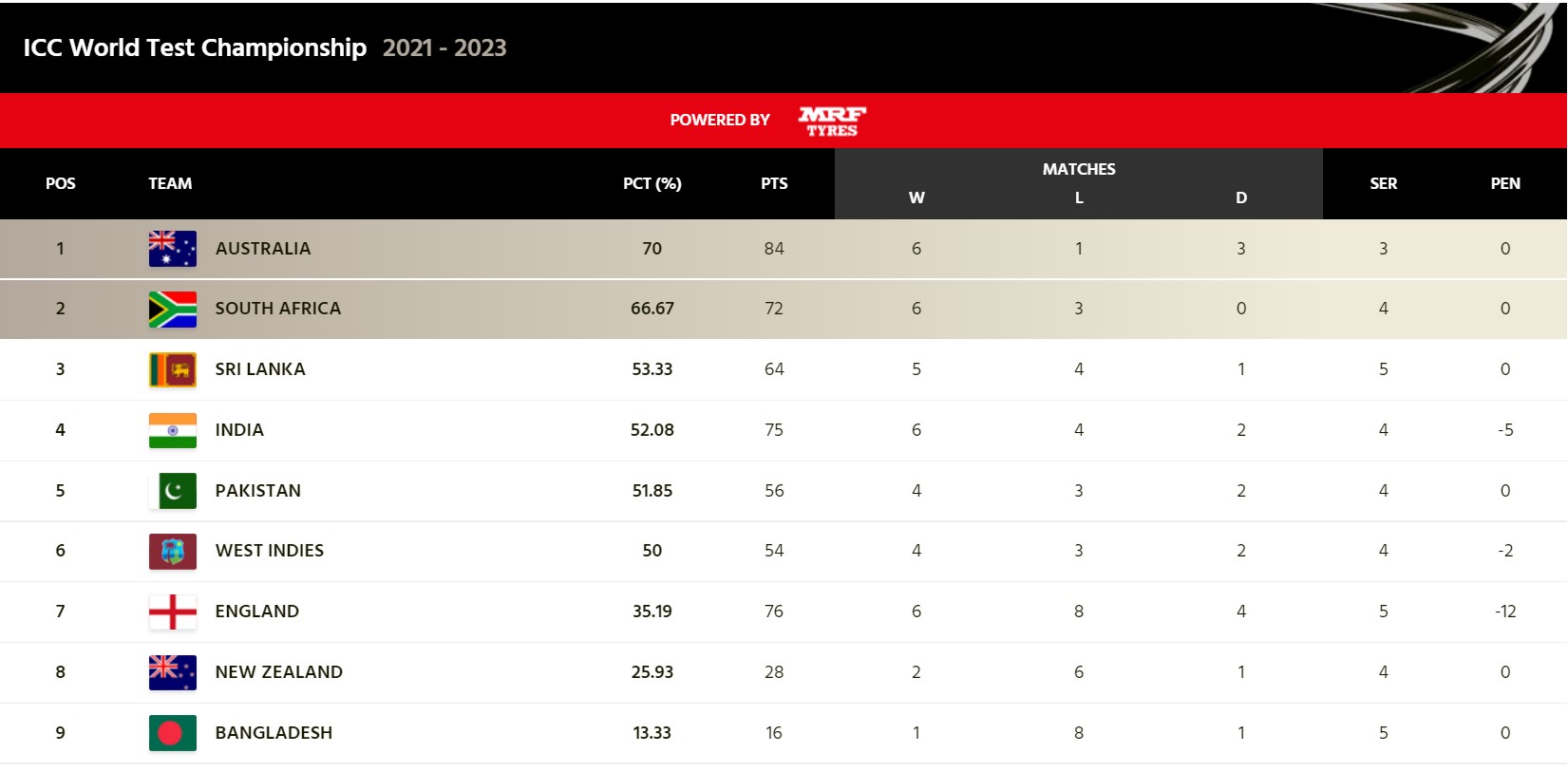
Task: Open the SOUTH AFRICA team name
Action: (x=277, y=309)
